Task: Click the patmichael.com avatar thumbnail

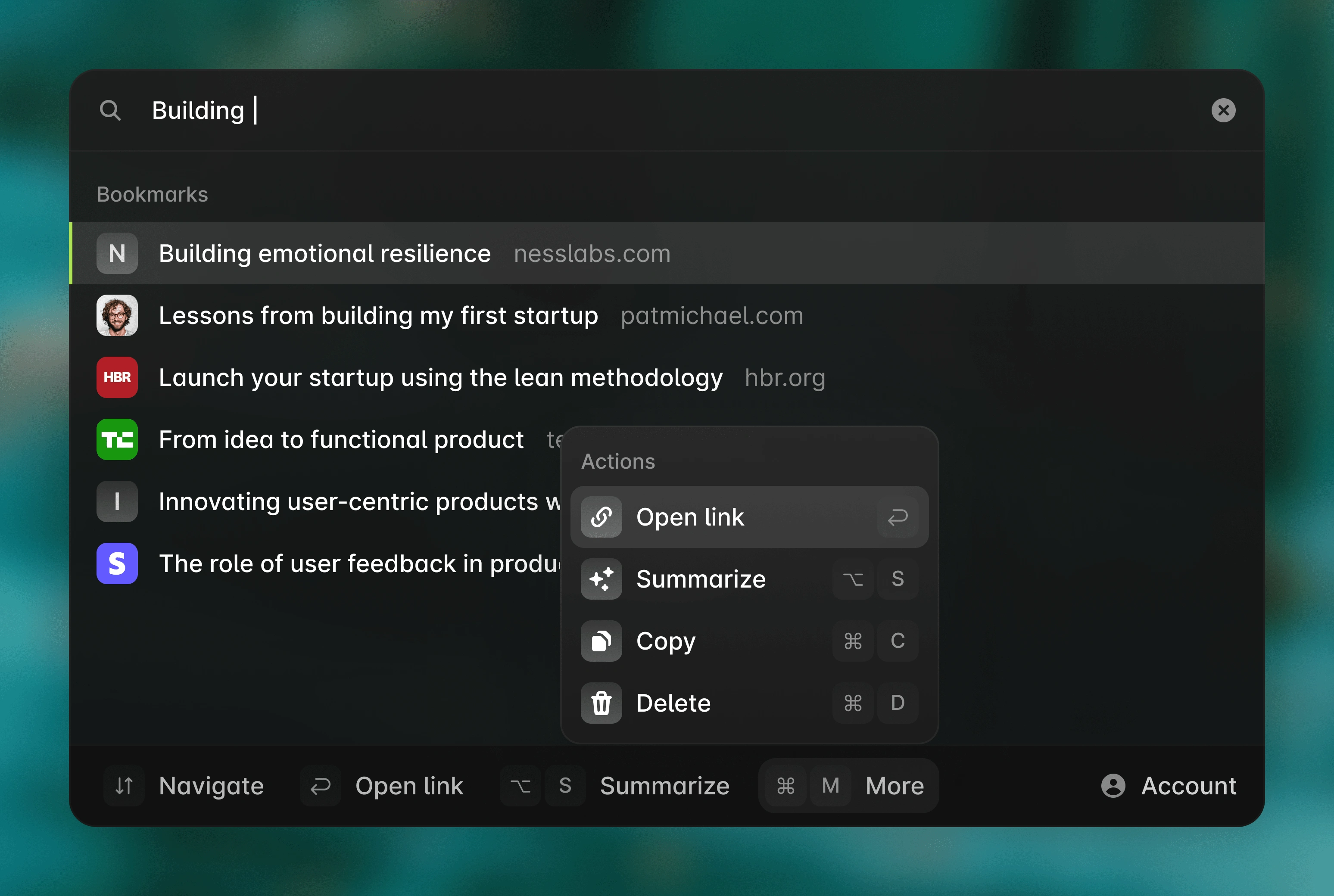Action: (x=117, y=315)
